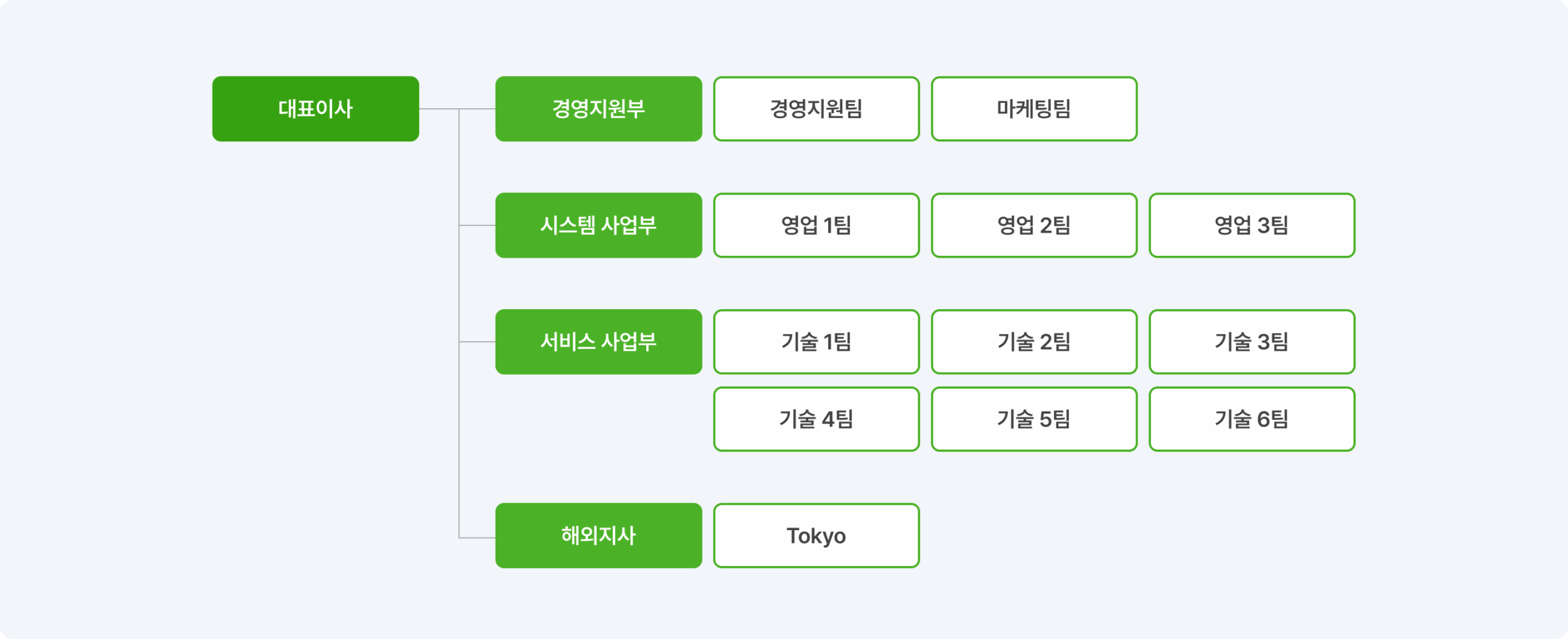Click the Tokyo office box
The height and width of the screenshot is (639, 1568).
pos(816,536)
